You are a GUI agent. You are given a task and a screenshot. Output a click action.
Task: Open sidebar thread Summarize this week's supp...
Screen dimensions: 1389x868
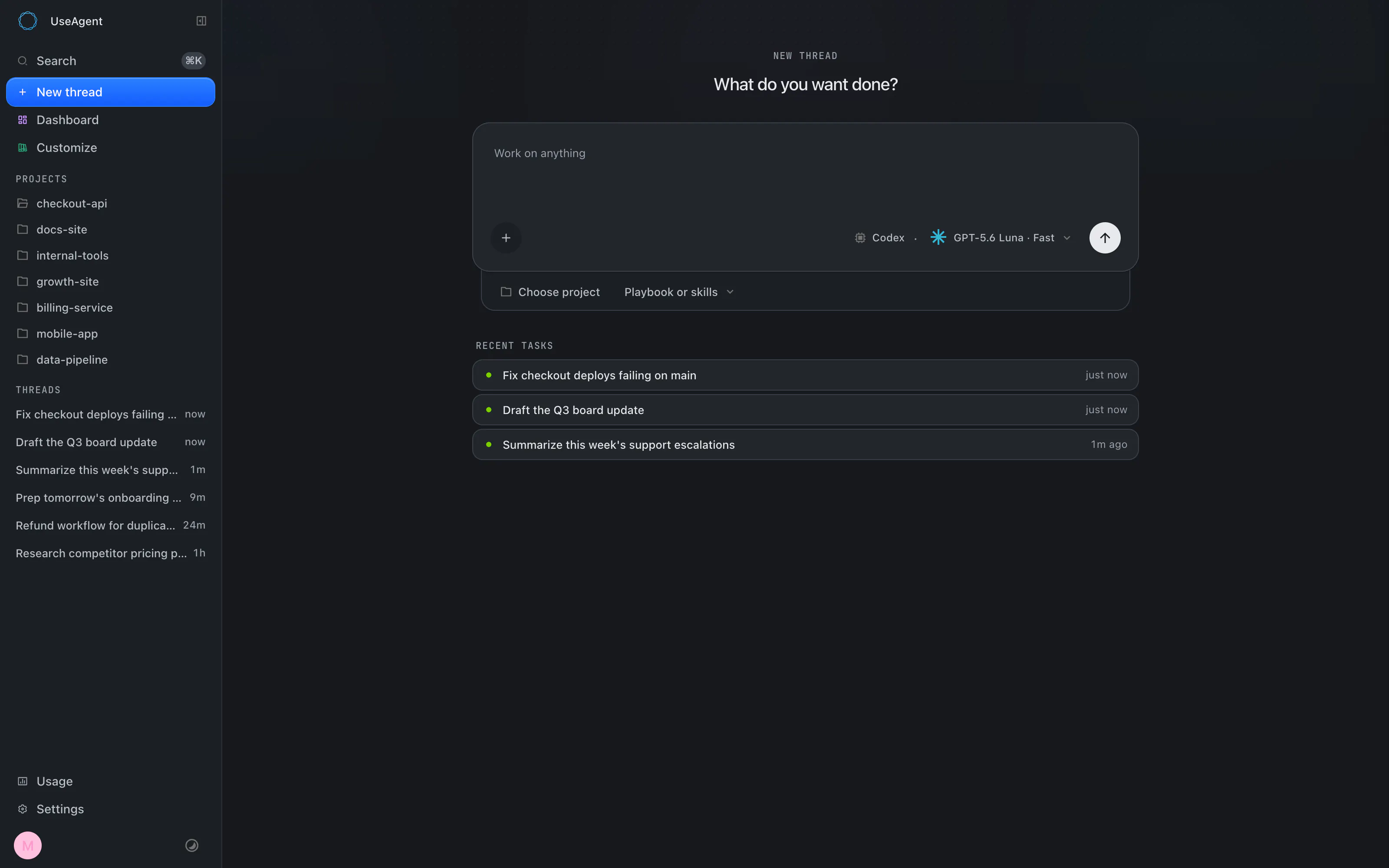point(110,470)
